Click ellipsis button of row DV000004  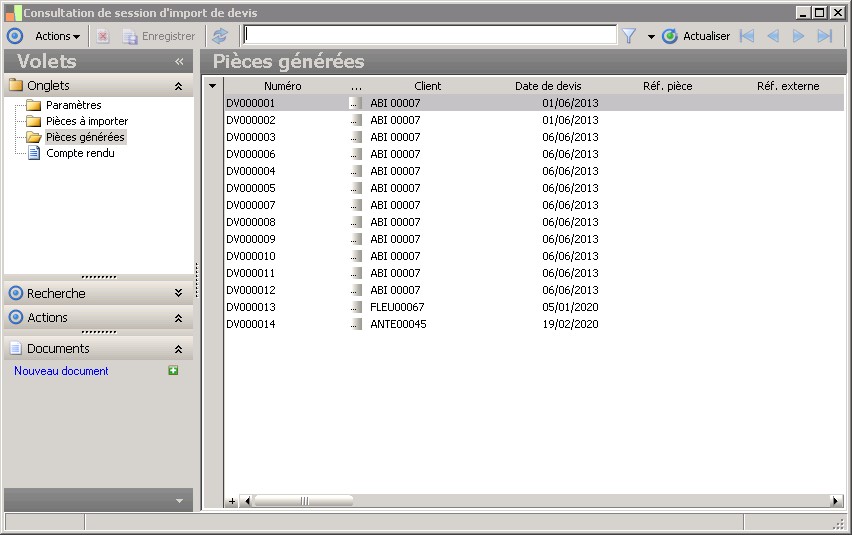pos(355,171)
